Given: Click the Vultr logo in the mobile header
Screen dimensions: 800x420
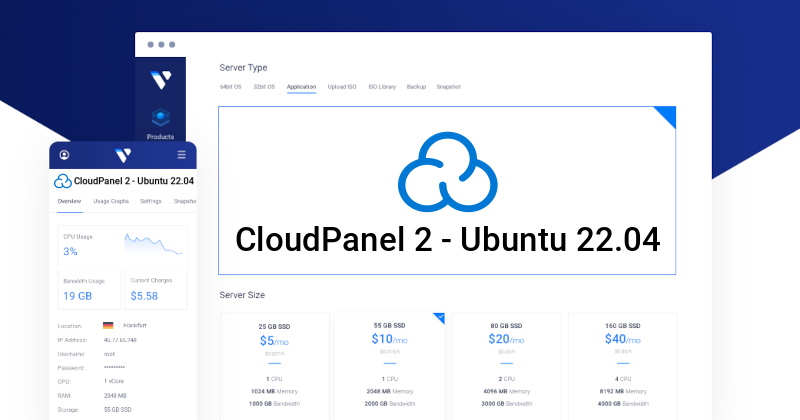Looking at the screenshot, I should pyautogui.click(x=123, y=155).
